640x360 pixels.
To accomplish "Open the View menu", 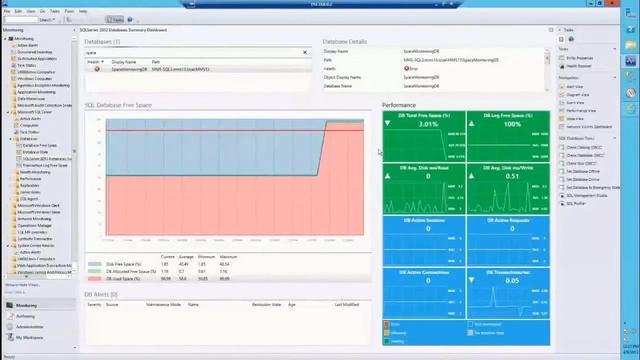I will 31,11.
